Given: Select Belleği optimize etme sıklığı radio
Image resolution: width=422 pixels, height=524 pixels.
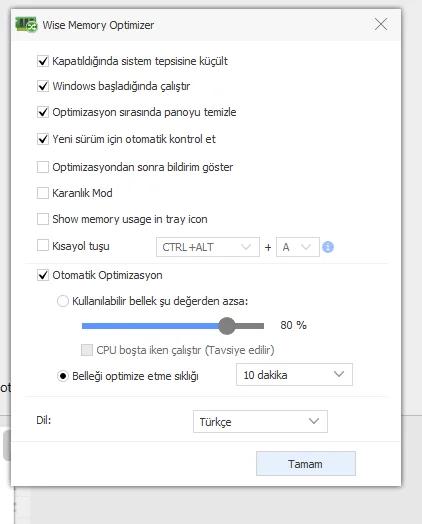Looking at the screenshot, I should coord(62,376).
